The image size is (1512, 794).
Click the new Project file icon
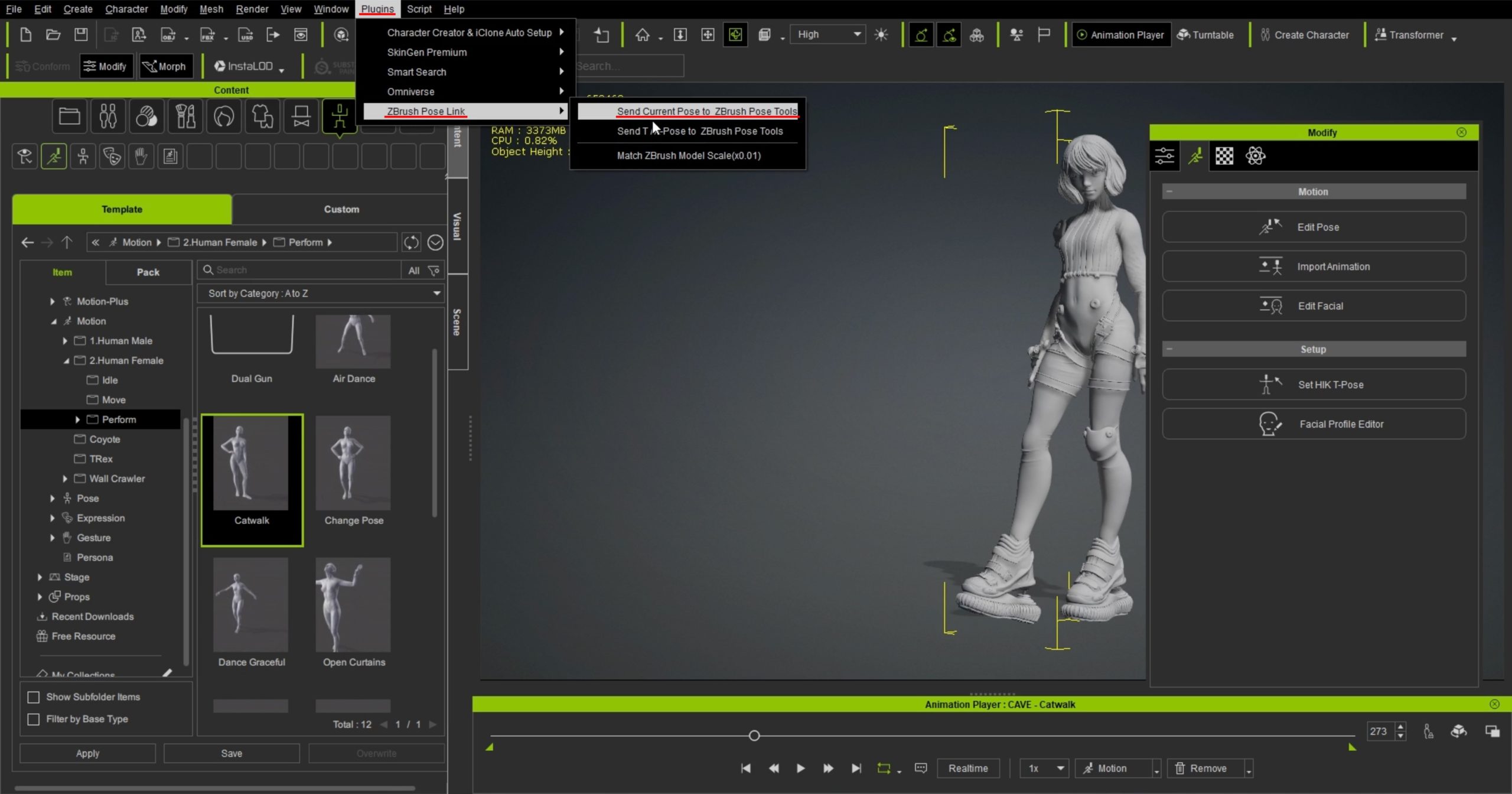[25, 35]
